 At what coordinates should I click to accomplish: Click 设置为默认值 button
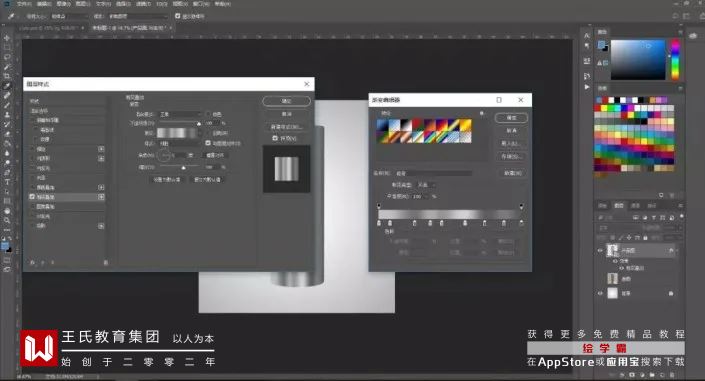coord(167,179)
